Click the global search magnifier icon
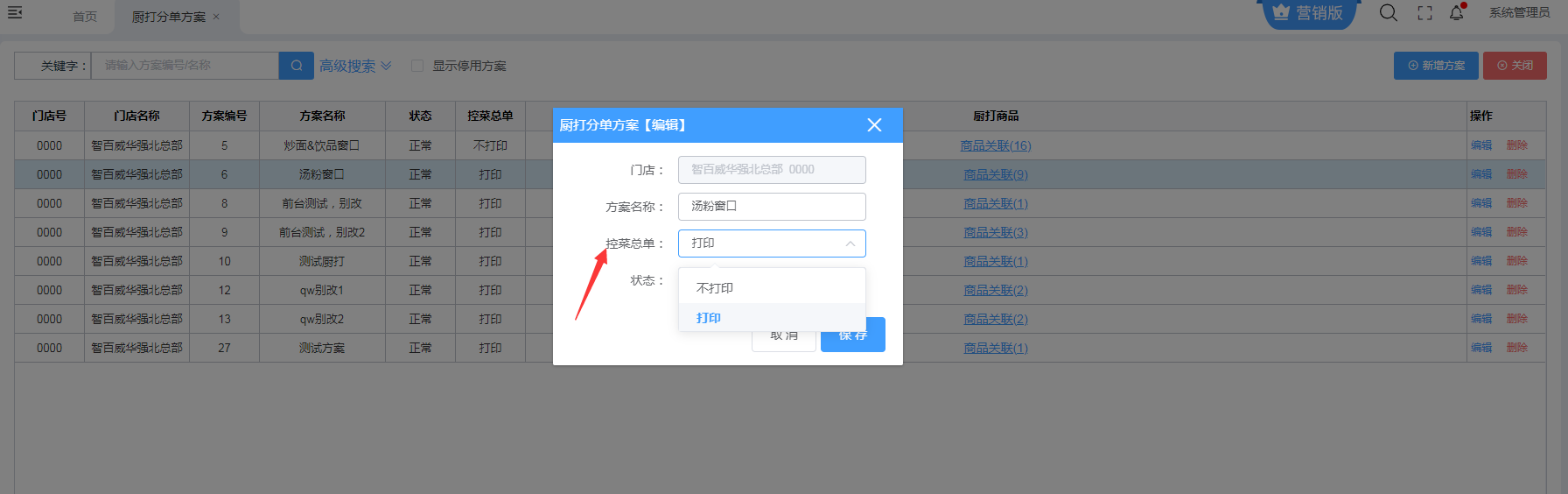Screen dimensions: 1568x494 click(1388, 12)
